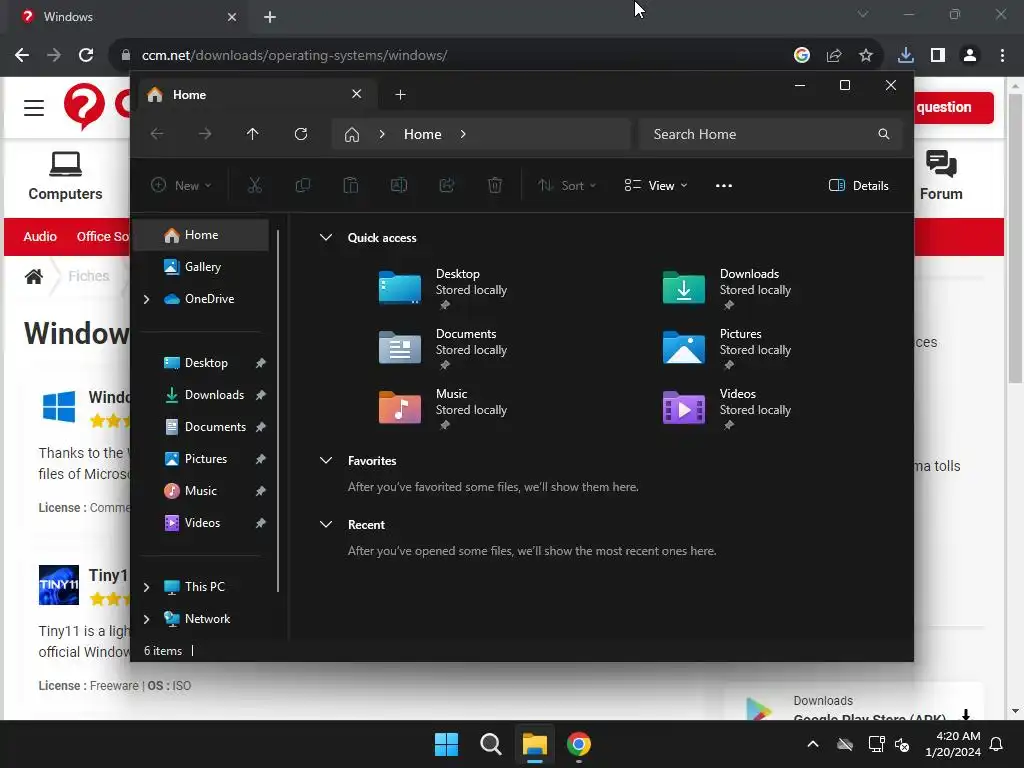Click the File Explorer back arrow
This screenshot has height=768, width=1024.
(x=157, y=134)
